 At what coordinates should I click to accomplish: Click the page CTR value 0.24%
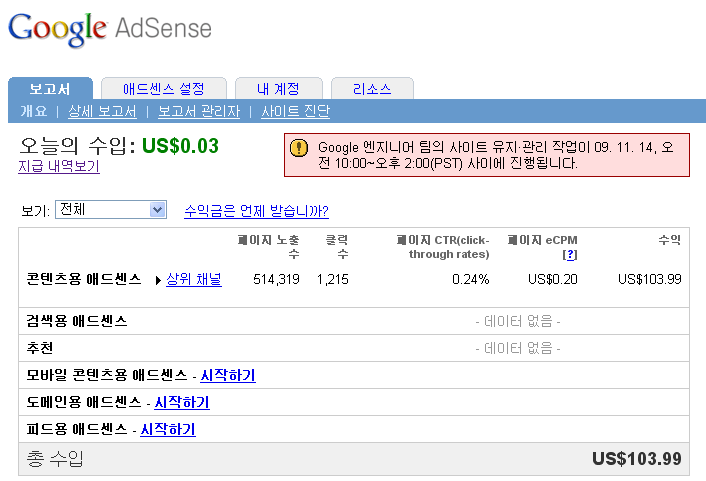[x=471, y=279]
